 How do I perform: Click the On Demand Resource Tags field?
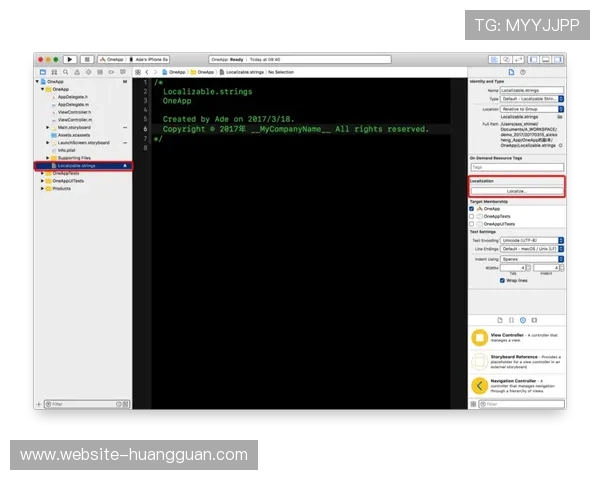[x=516, y=167]
